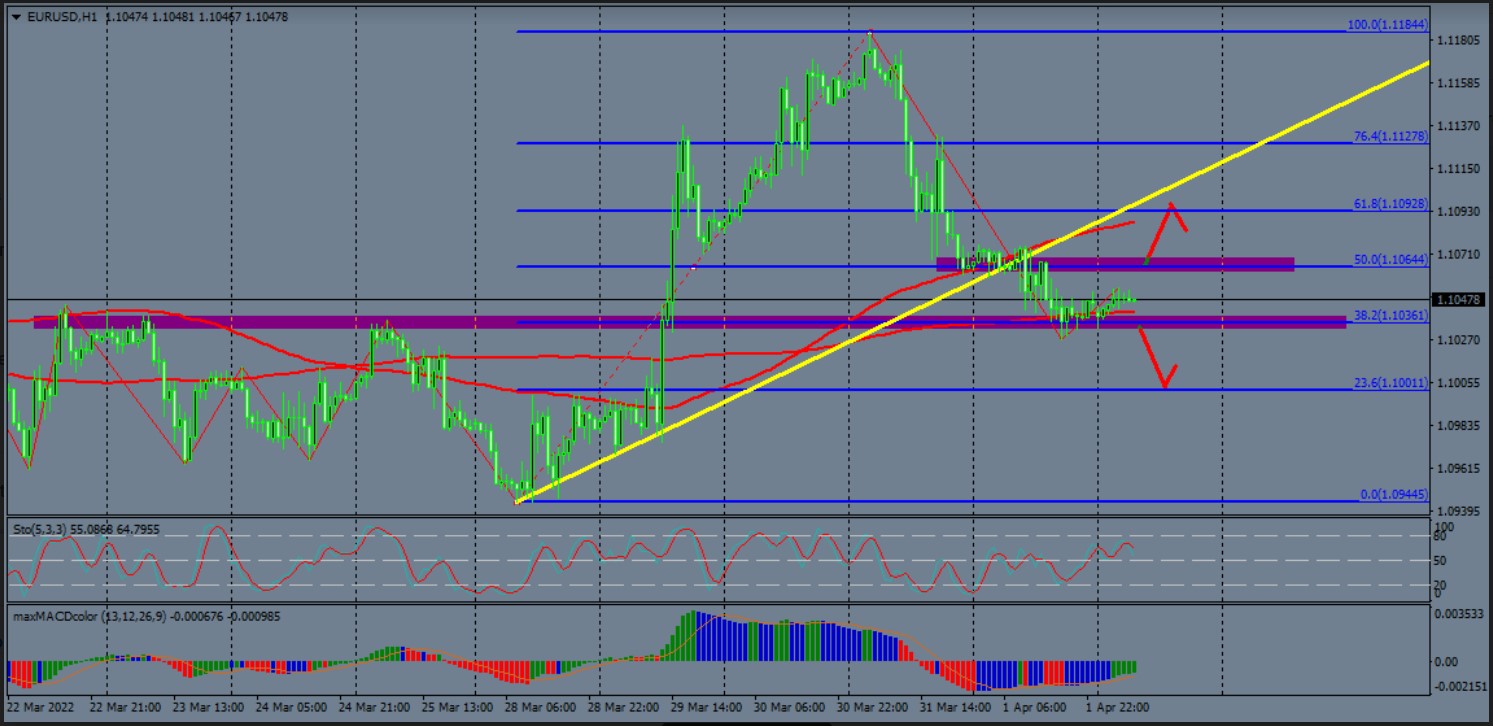Click the 22 Mar 21:00 time axis label
This screenshot has height=726, width=1493.
pos(125,707)
